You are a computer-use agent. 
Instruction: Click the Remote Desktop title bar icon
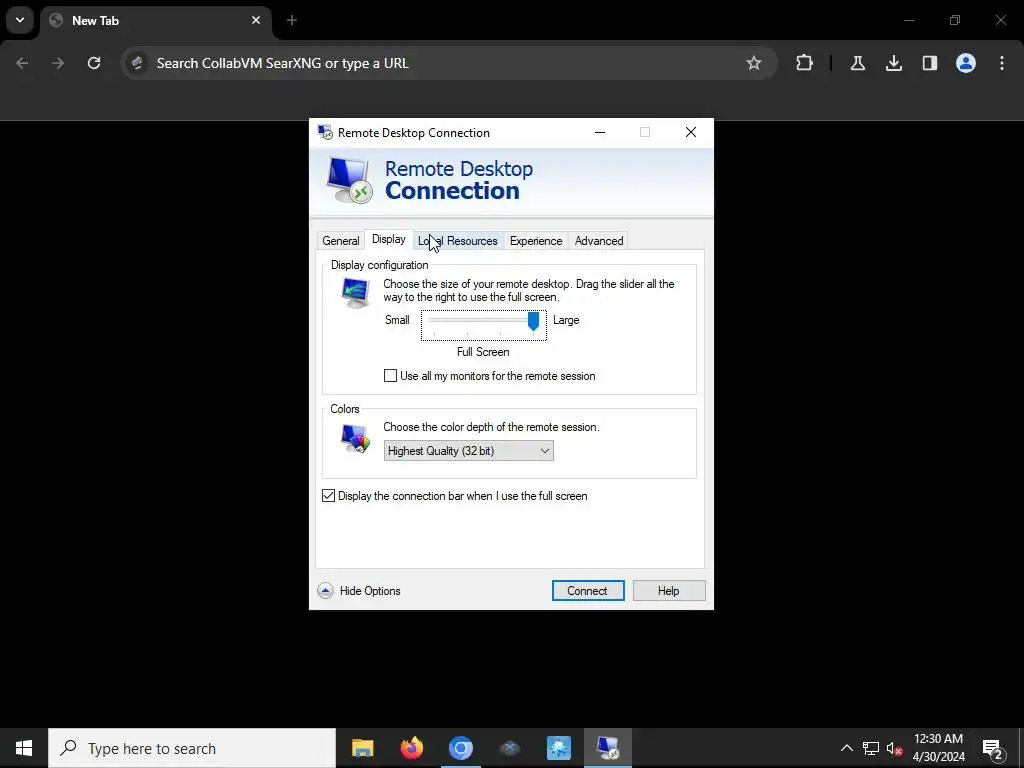point(325,133)
